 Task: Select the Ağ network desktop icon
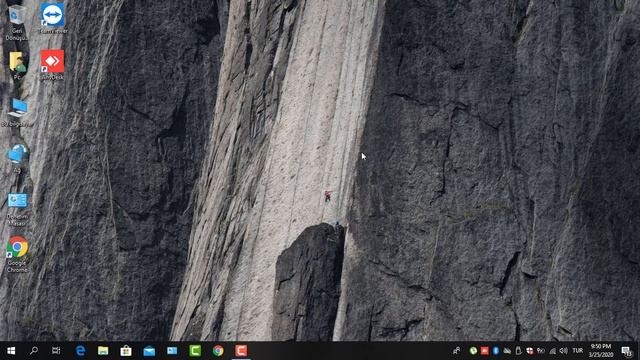(17, 158)
